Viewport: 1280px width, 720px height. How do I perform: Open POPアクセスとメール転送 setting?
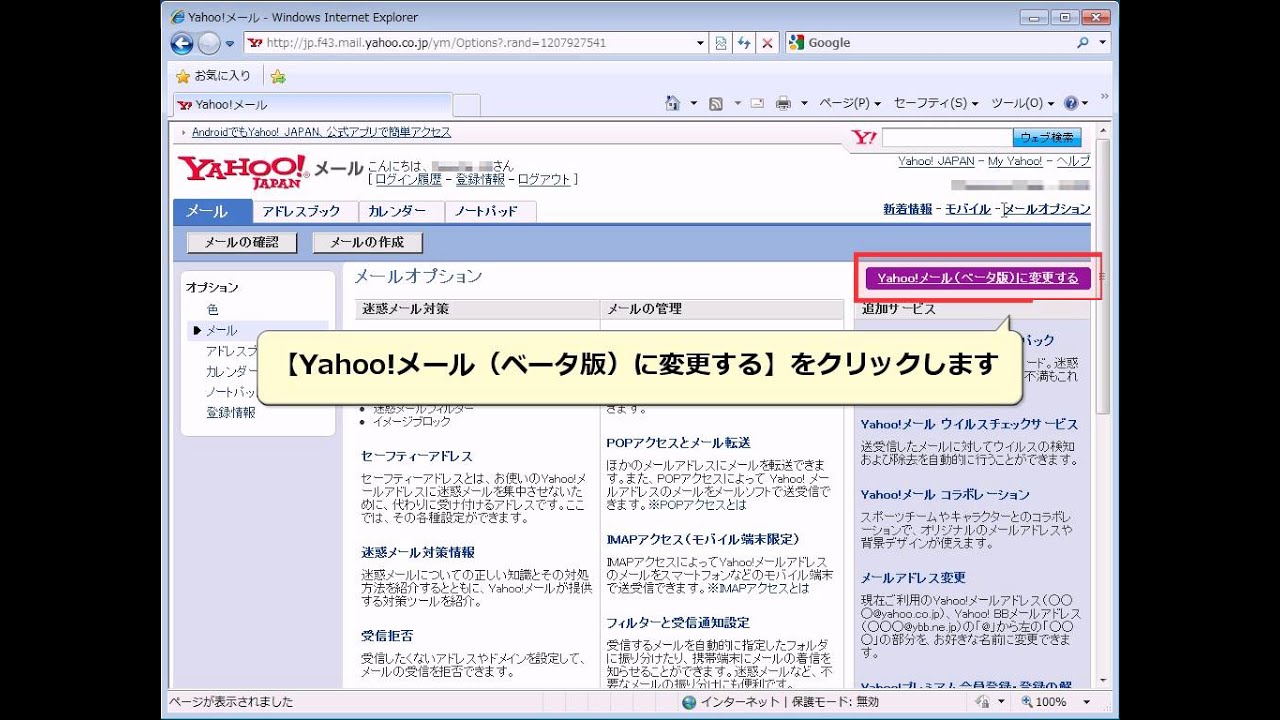coord(678,442)
